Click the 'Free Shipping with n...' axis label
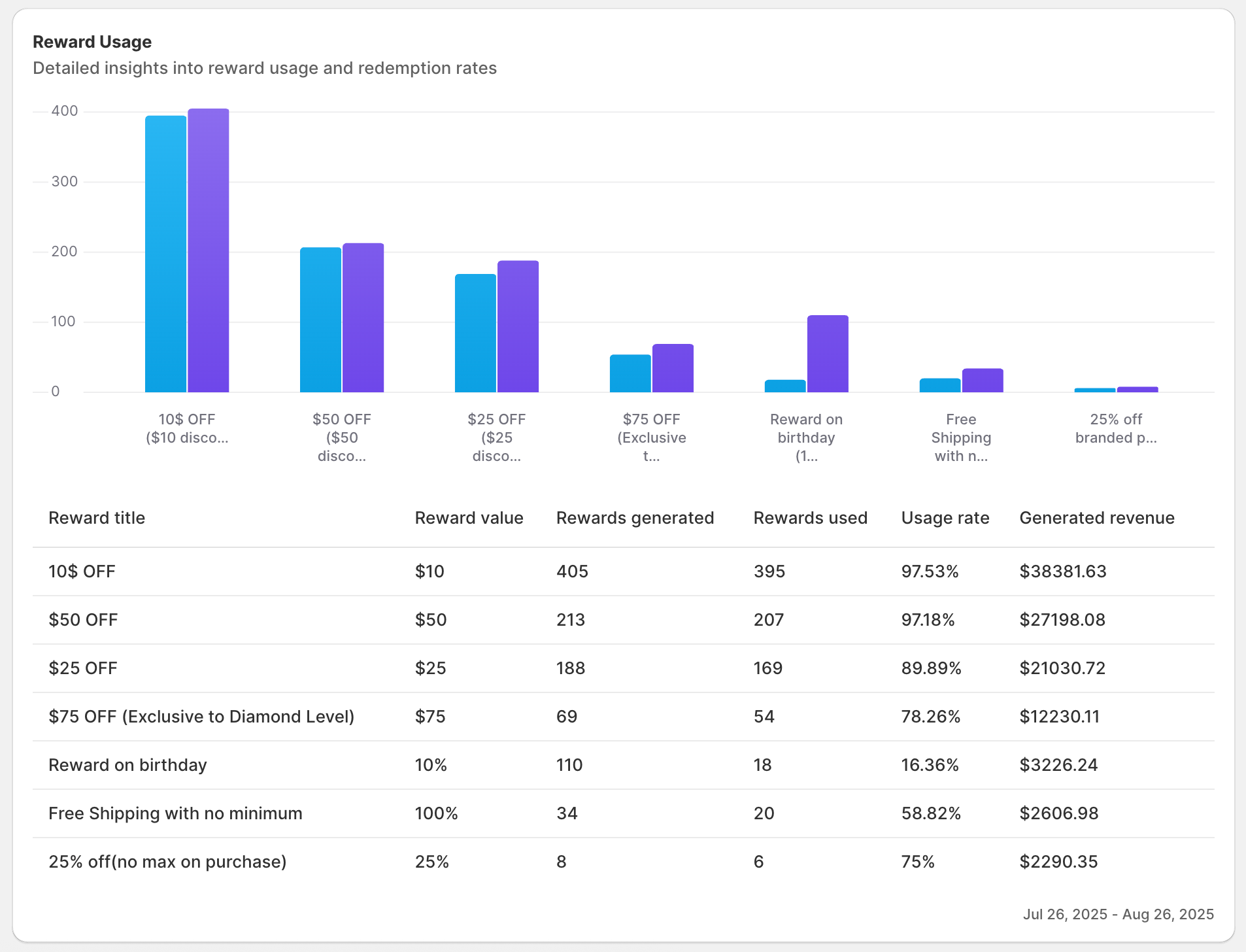Viewport: 1246px width, 952px height. [962, 438]
